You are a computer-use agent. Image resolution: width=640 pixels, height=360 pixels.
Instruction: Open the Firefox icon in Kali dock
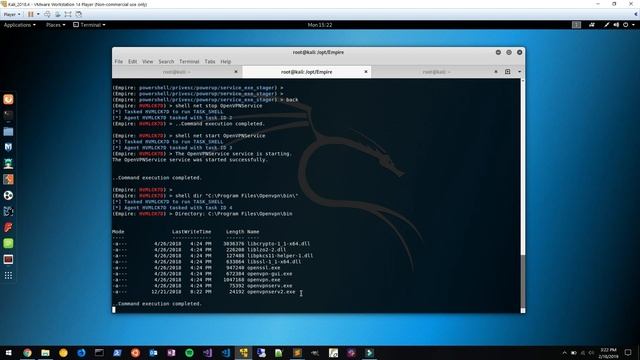coord(8,99)
